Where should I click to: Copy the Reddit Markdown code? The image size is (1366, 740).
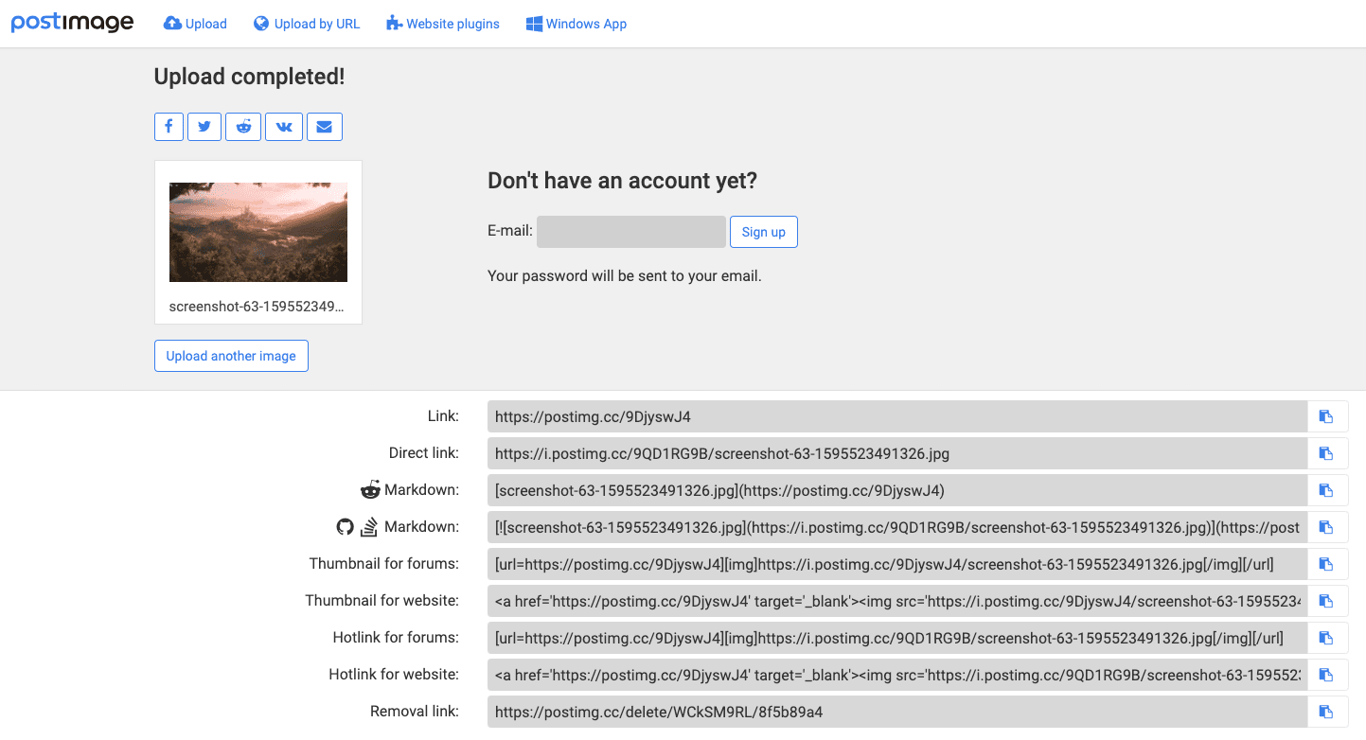pos(1327,491)
